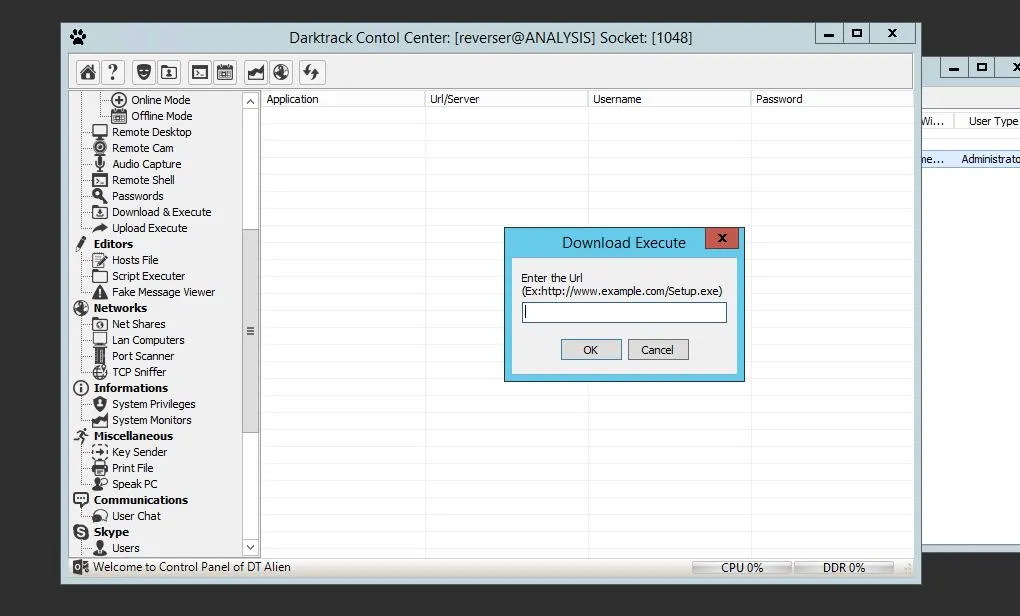Click the chart graph toolbar icon
Image resolution: width=1020 pixels, height=616 pixels.
point(256,72)
